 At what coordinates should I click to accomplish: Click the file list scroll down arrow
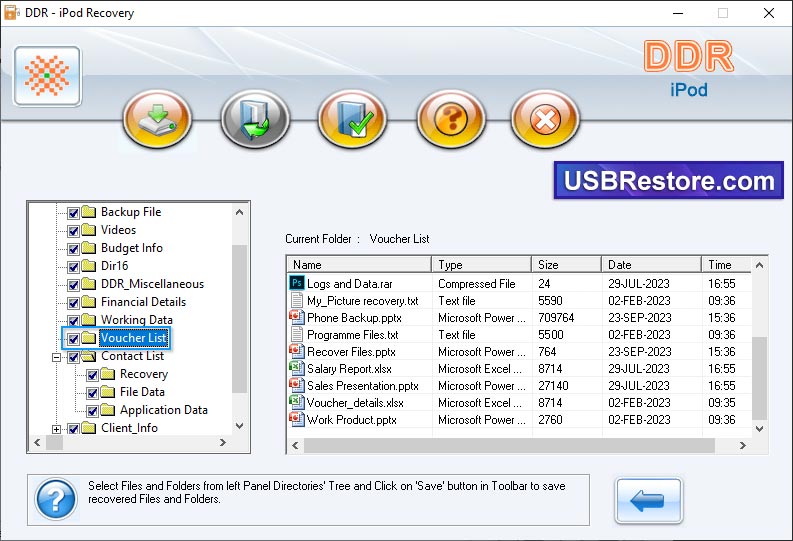click(x=759, y=428)
